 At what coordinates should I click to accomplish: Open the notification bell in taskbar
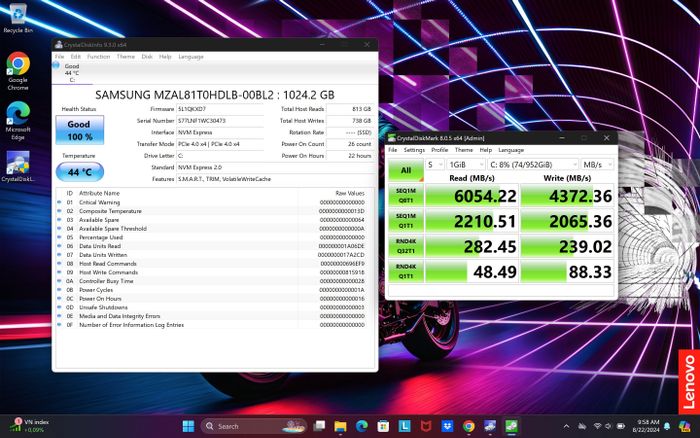pos(667,426)
